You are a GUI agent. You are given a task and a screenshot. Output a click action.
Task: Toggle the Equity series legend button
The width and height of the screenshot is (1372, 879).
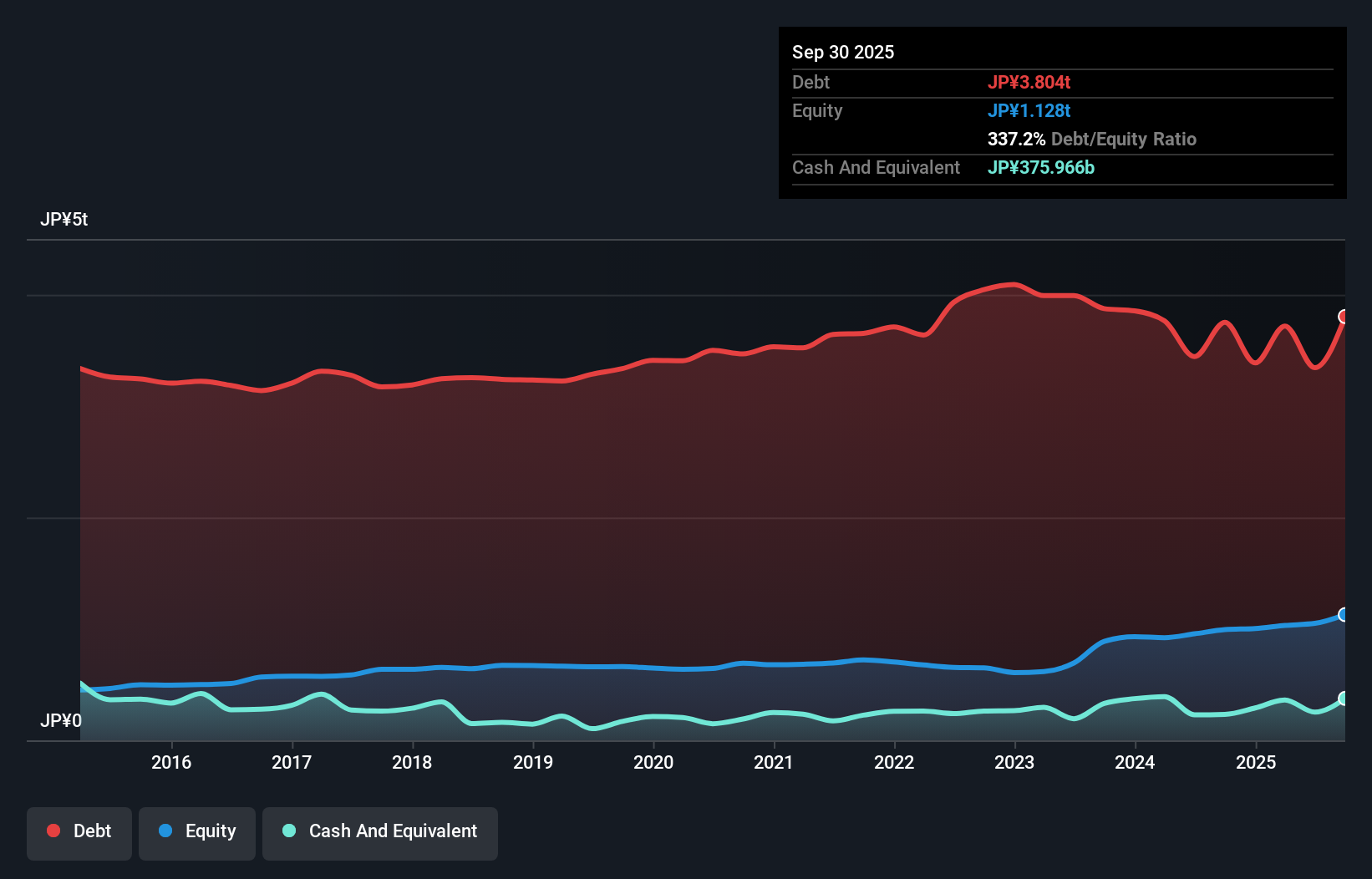coord(197,833)
